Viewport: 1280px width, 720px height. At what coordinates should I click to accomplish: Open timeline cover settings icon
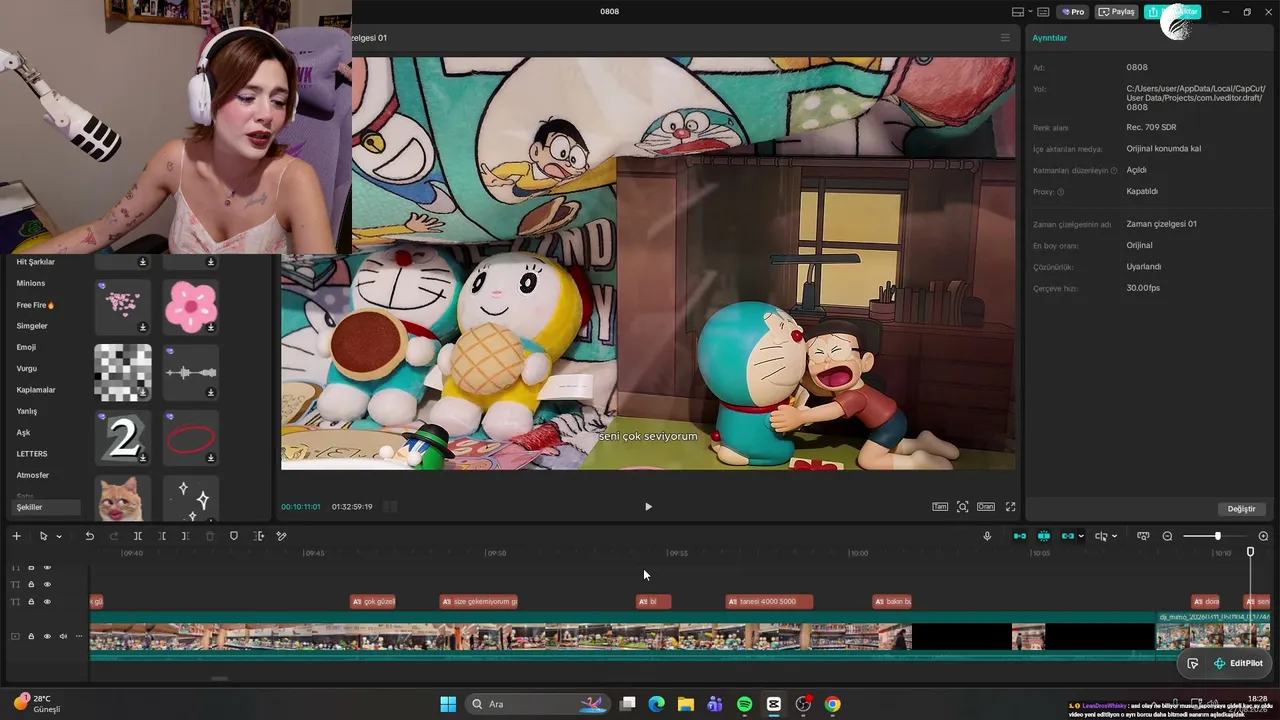coord(1143,536)
